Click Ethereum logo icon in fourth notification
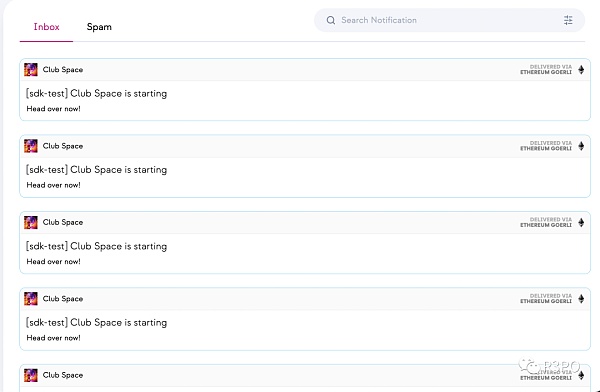 [581, 299]
